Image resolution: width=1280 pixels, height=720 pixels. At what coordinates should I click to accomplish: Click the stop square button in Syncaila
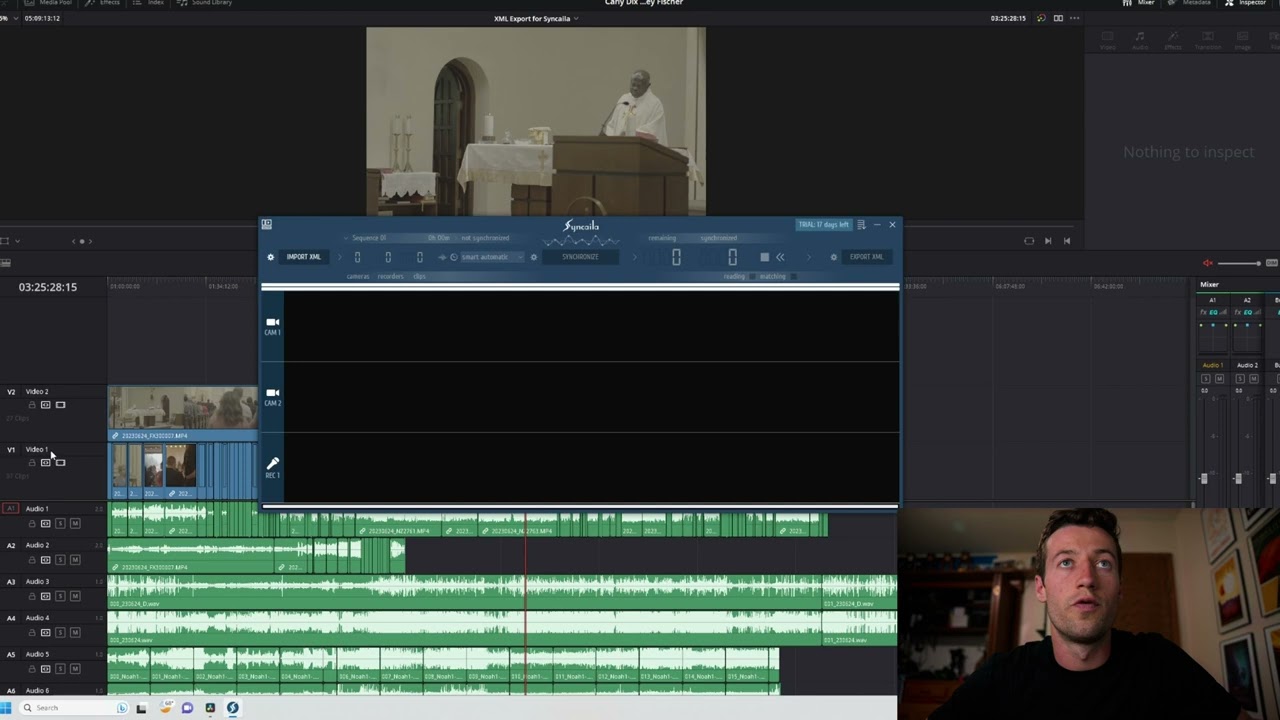765,257
